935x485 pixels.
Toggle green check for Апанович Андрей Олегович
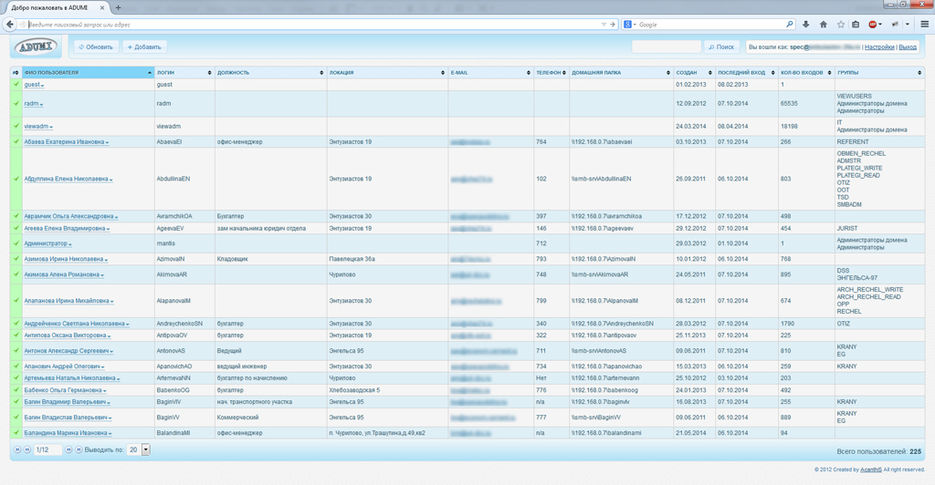click(x=16, y=366)
